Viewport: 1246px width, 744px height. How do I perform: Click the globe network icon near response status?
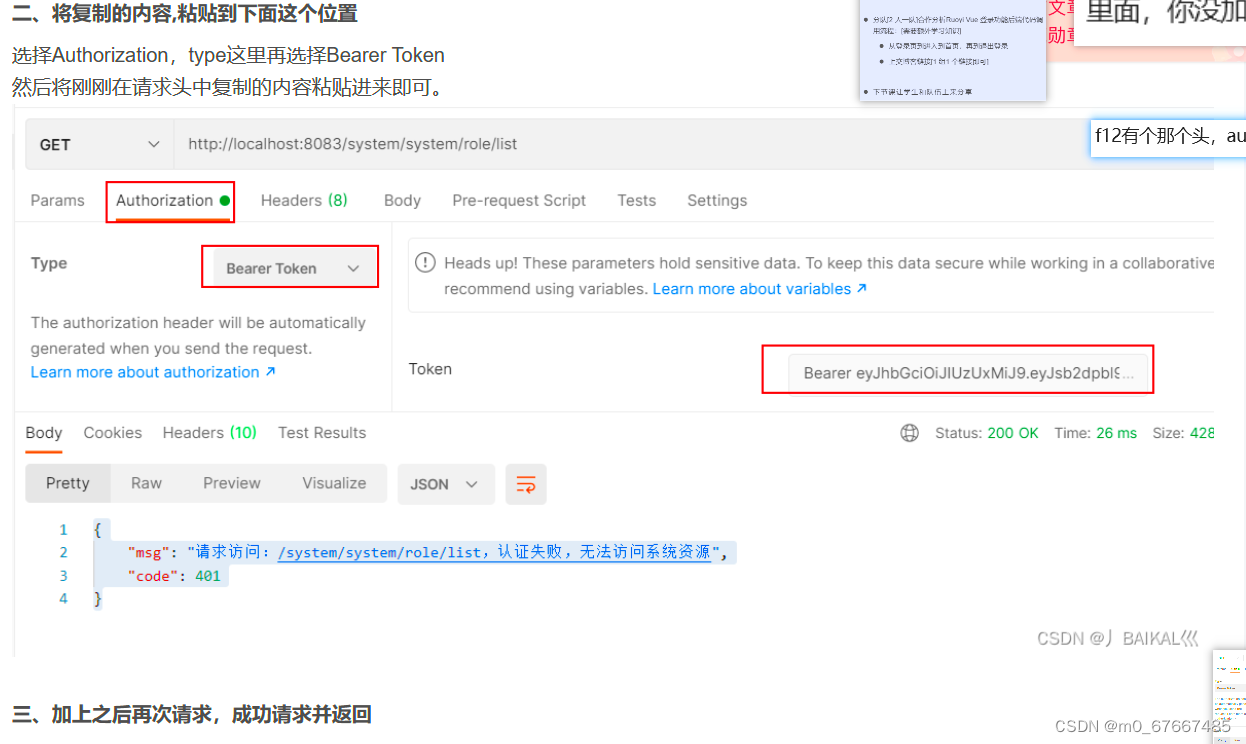(x=909, y=432)
